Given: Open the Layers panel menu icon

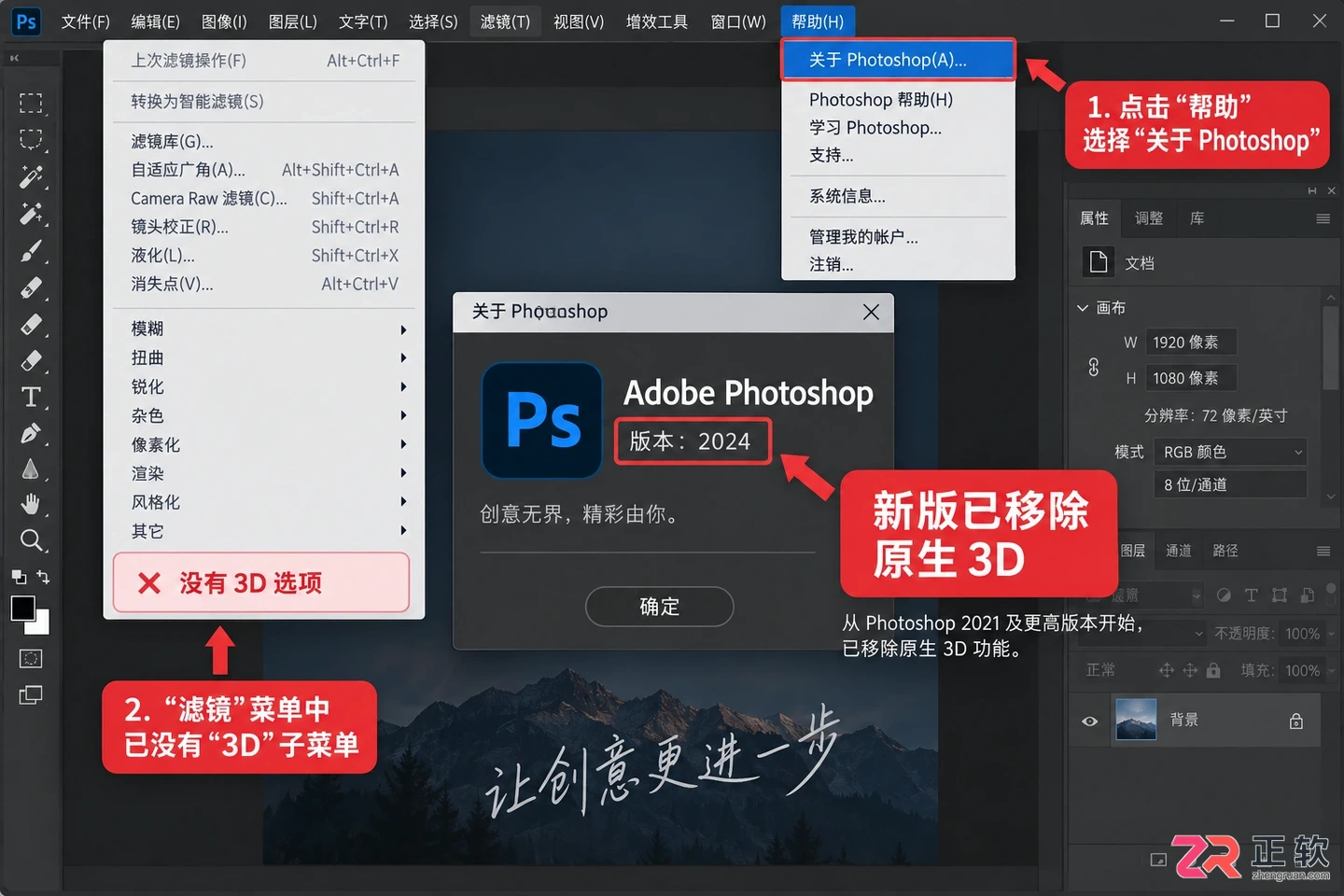Looking at the screenshot, I should click(x=1323, y=551).
